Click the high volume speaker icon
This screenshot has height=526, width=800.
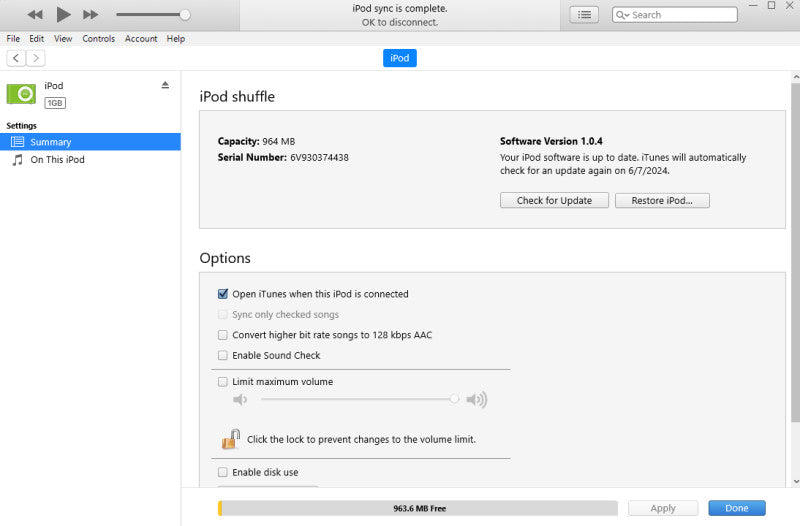click(x=477, y=399)
